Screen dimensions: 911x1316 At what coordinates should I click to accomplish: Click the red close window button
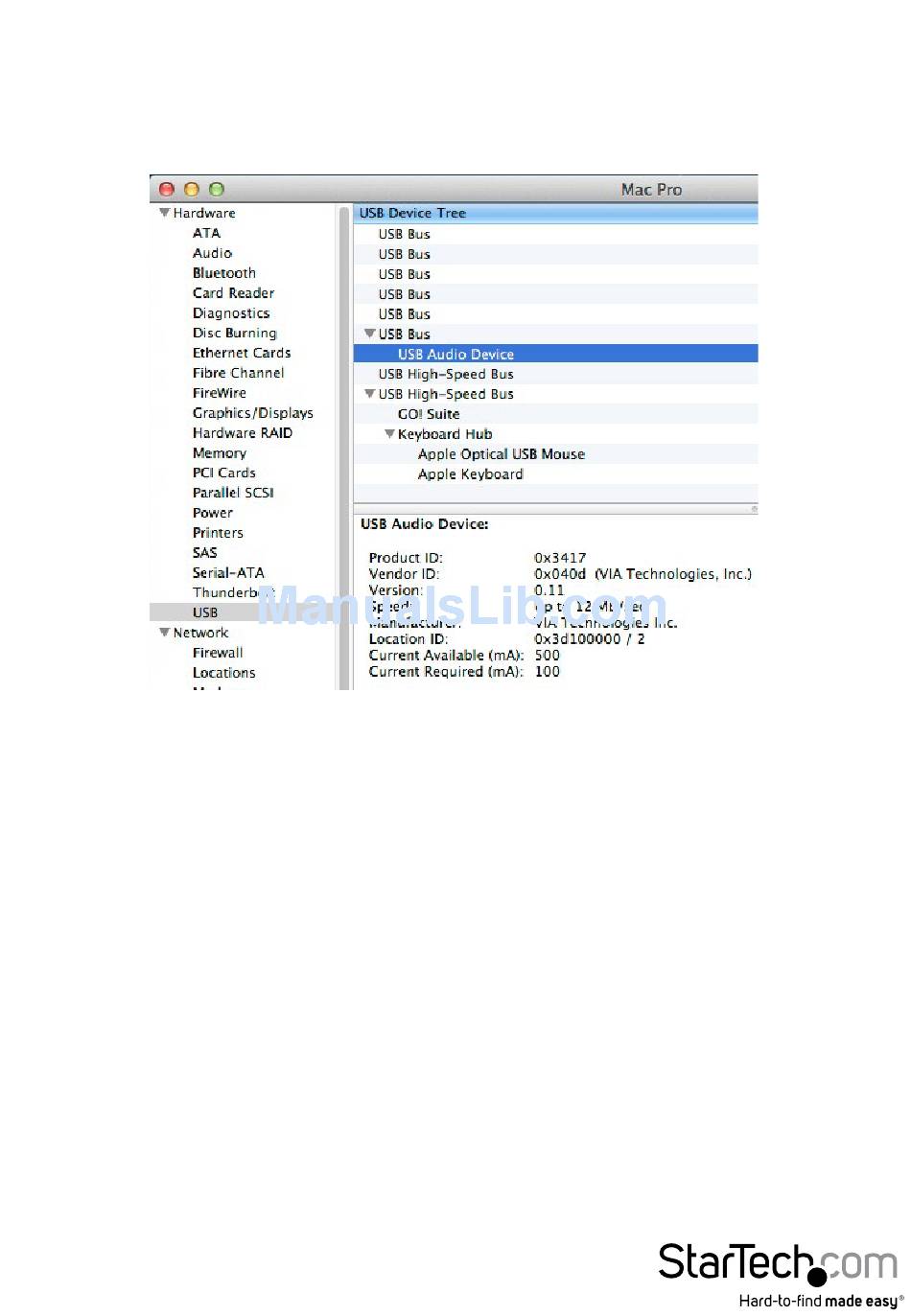pyautogui.click(x=167, y=189)
